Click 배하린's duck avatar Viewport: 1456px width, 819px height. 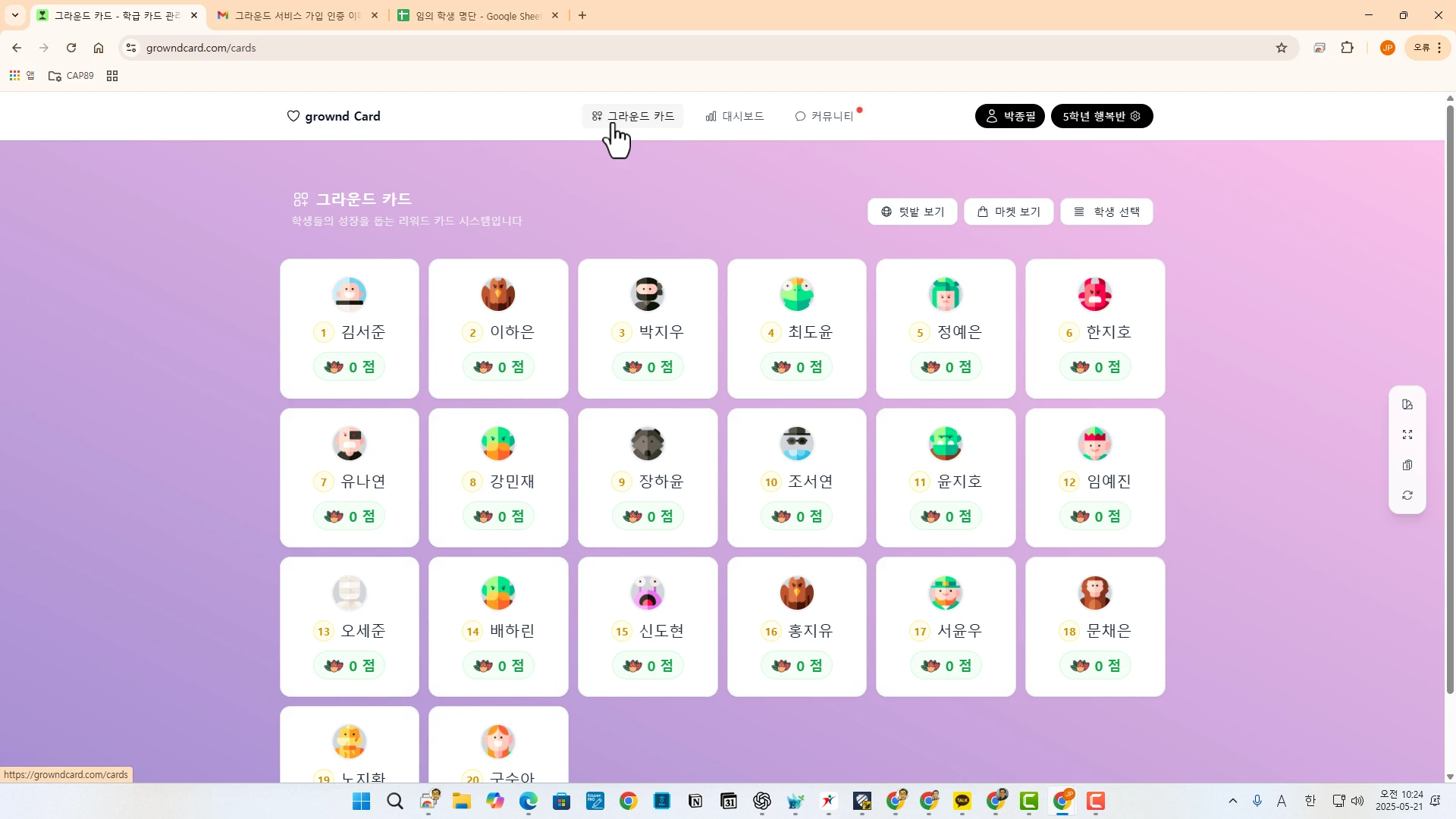coord(498,593)
